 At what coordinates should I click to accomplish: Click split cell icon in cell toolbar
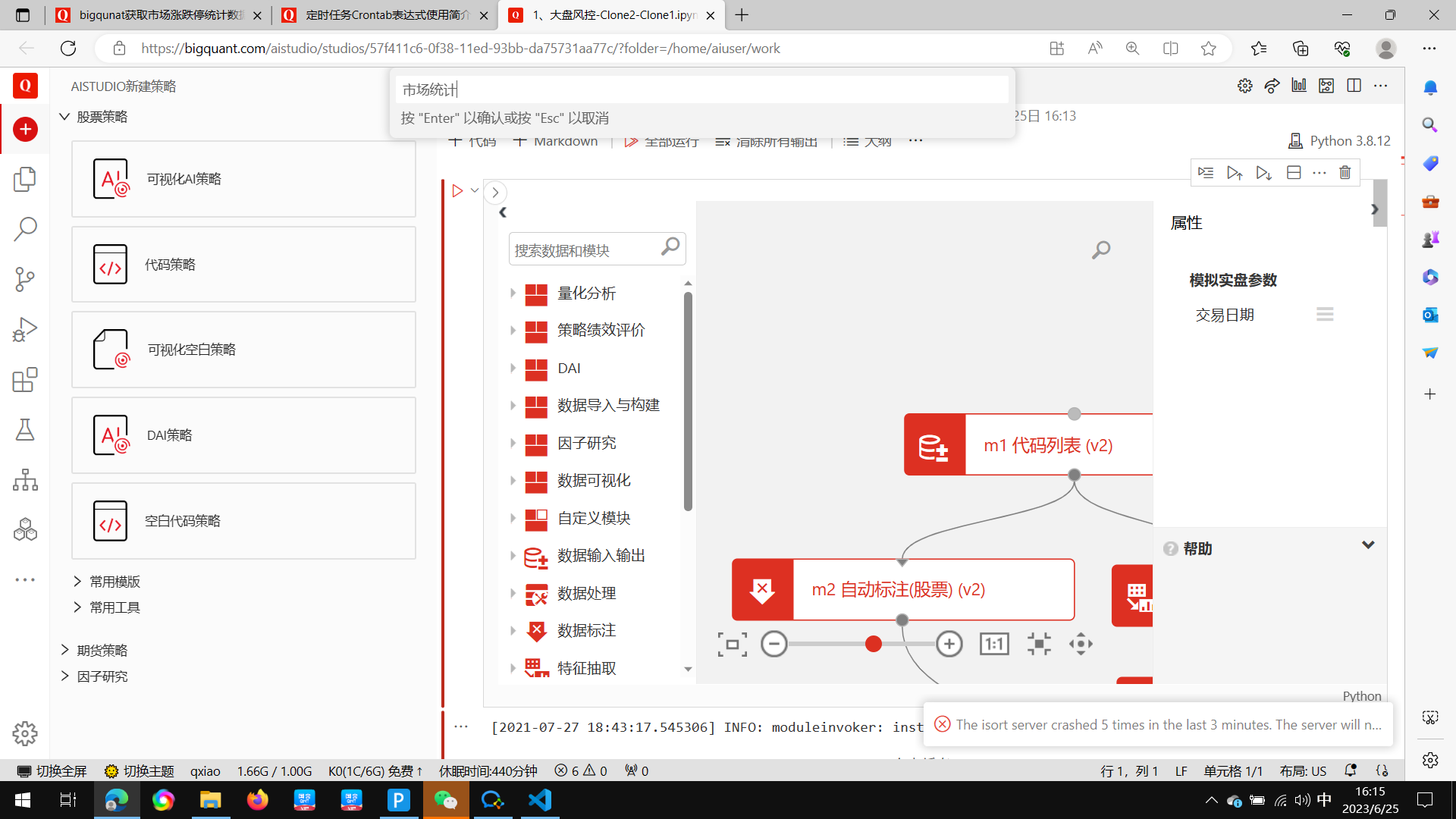coord(1294,173)
